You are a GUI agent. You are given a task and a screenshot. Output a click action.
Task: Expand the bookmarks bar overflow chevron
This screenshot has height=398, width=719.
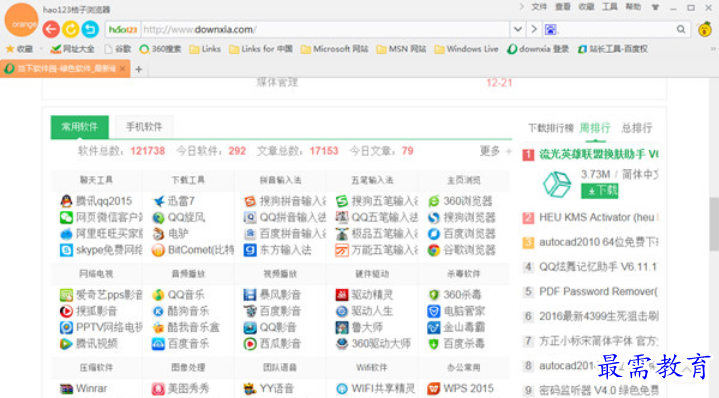[x=713, y=49]
